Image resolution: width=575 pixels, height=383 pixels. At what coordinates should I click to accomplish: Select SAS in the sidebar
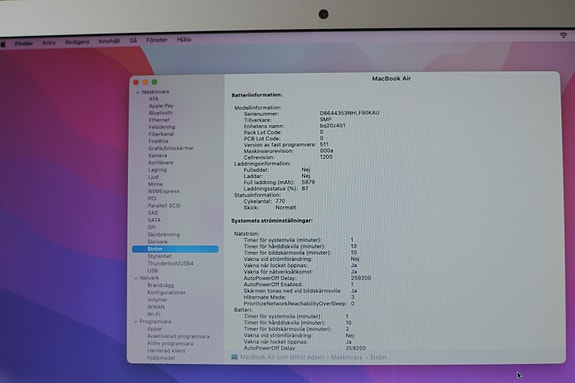click(x=153, y=213)
